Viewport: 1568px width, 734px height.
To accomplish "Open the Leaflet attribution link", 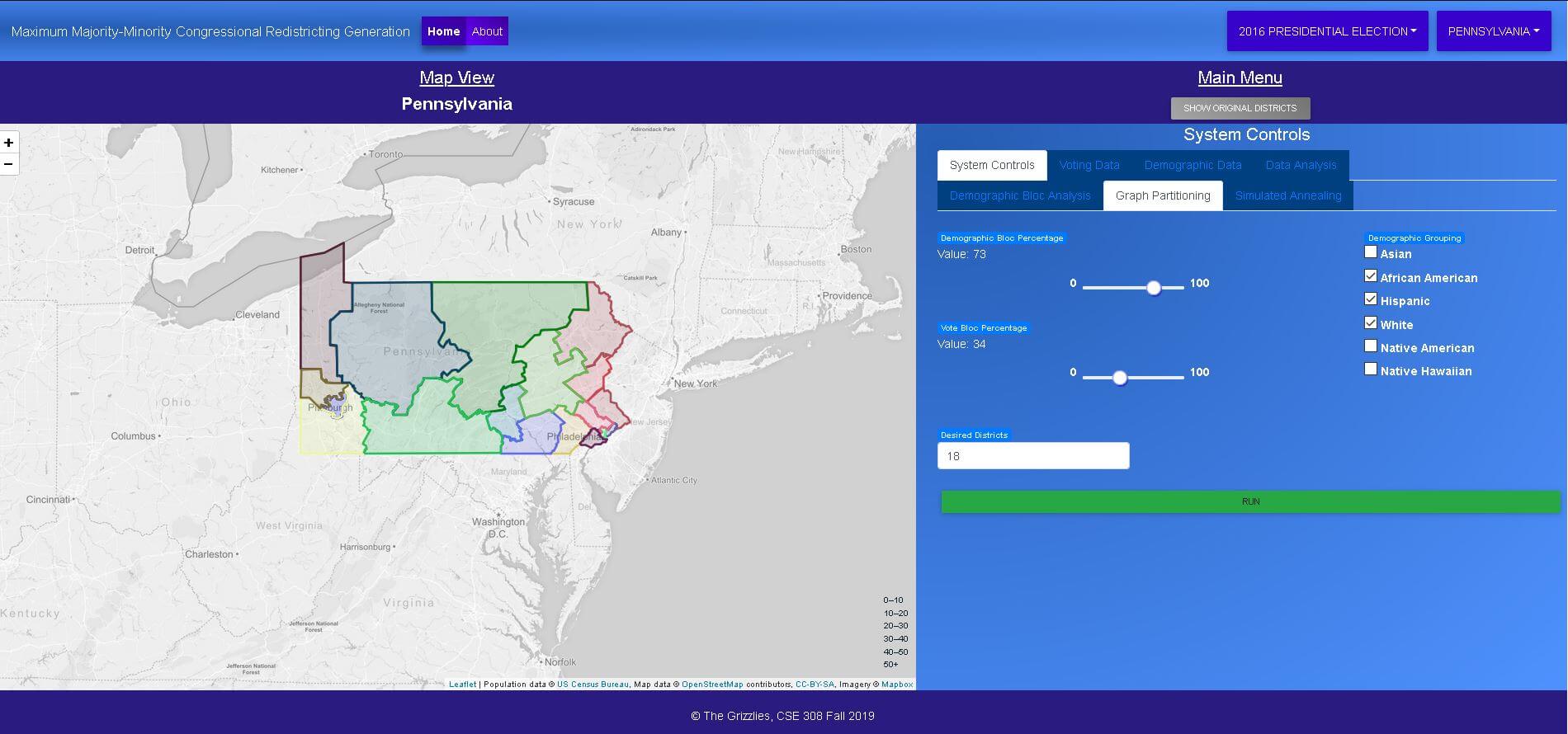I will [462, 685].
